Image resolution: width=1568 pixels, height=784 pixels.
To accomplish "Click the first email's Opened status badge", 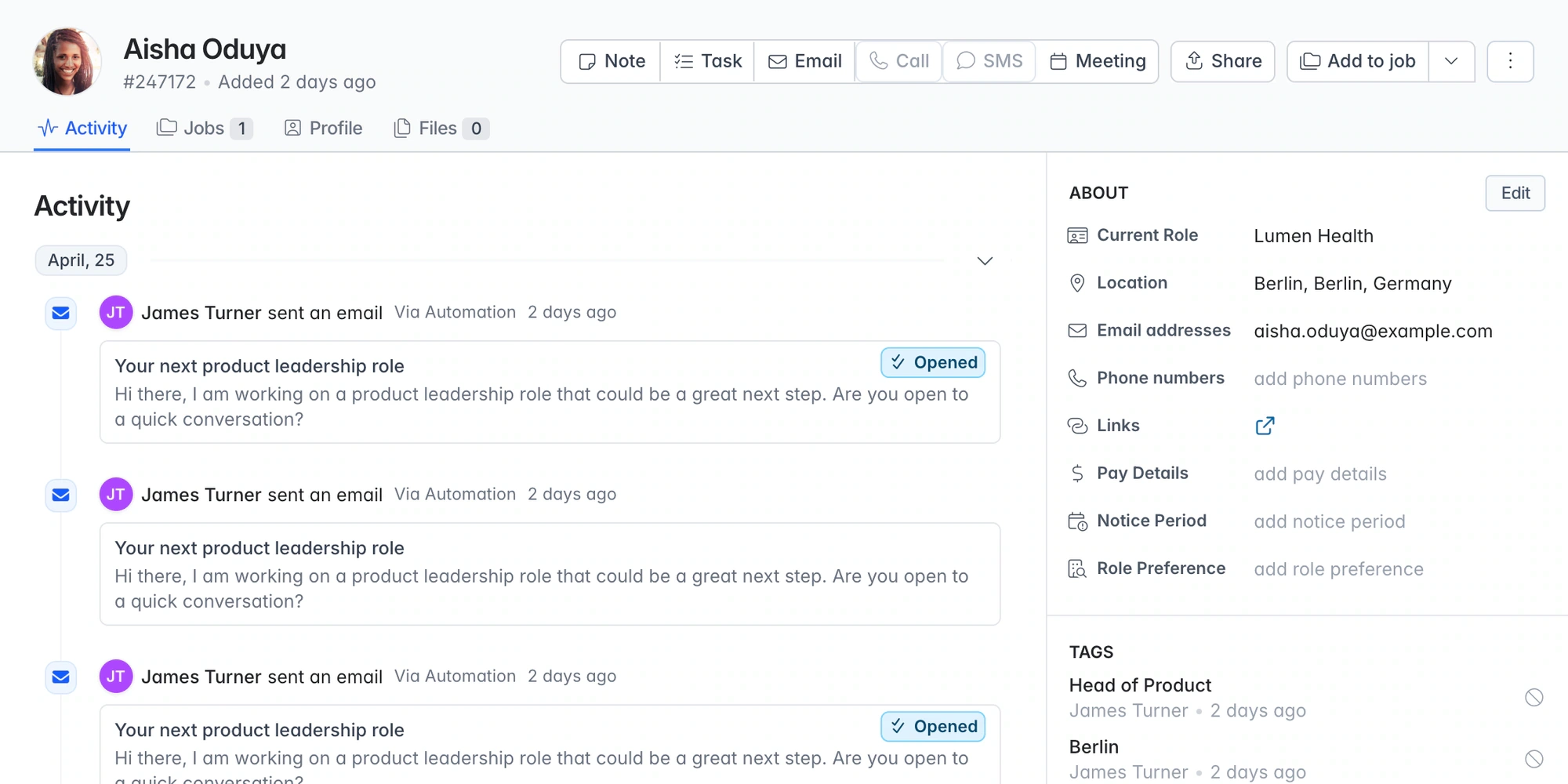I will pos(933,363).
